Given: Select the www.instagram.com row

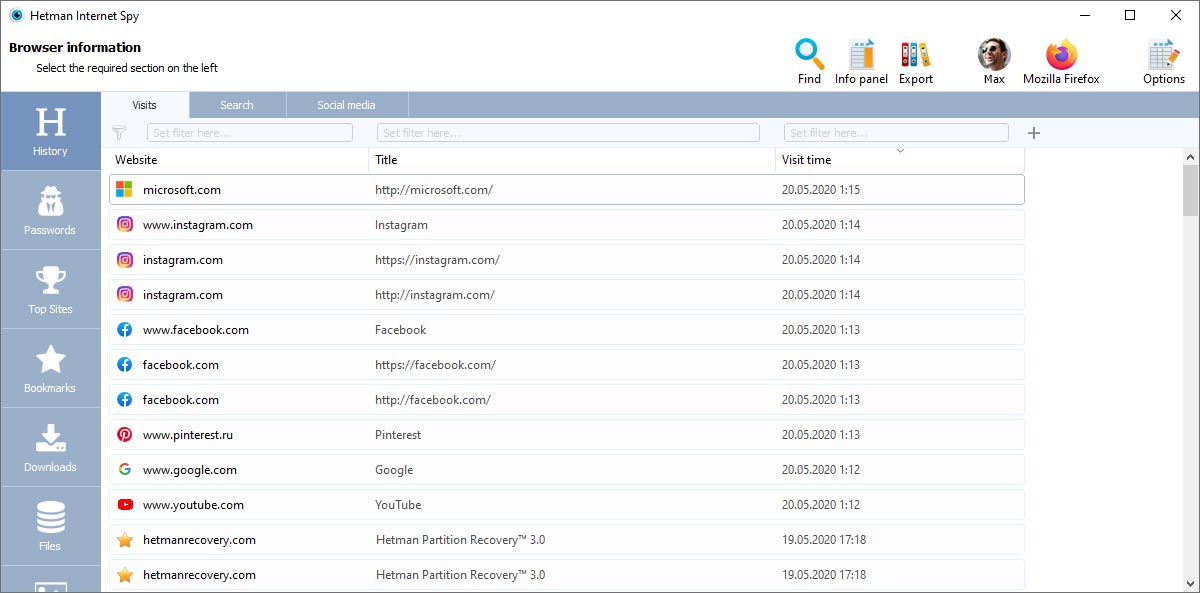Looking at the screenshot, I should pos(567,225).
